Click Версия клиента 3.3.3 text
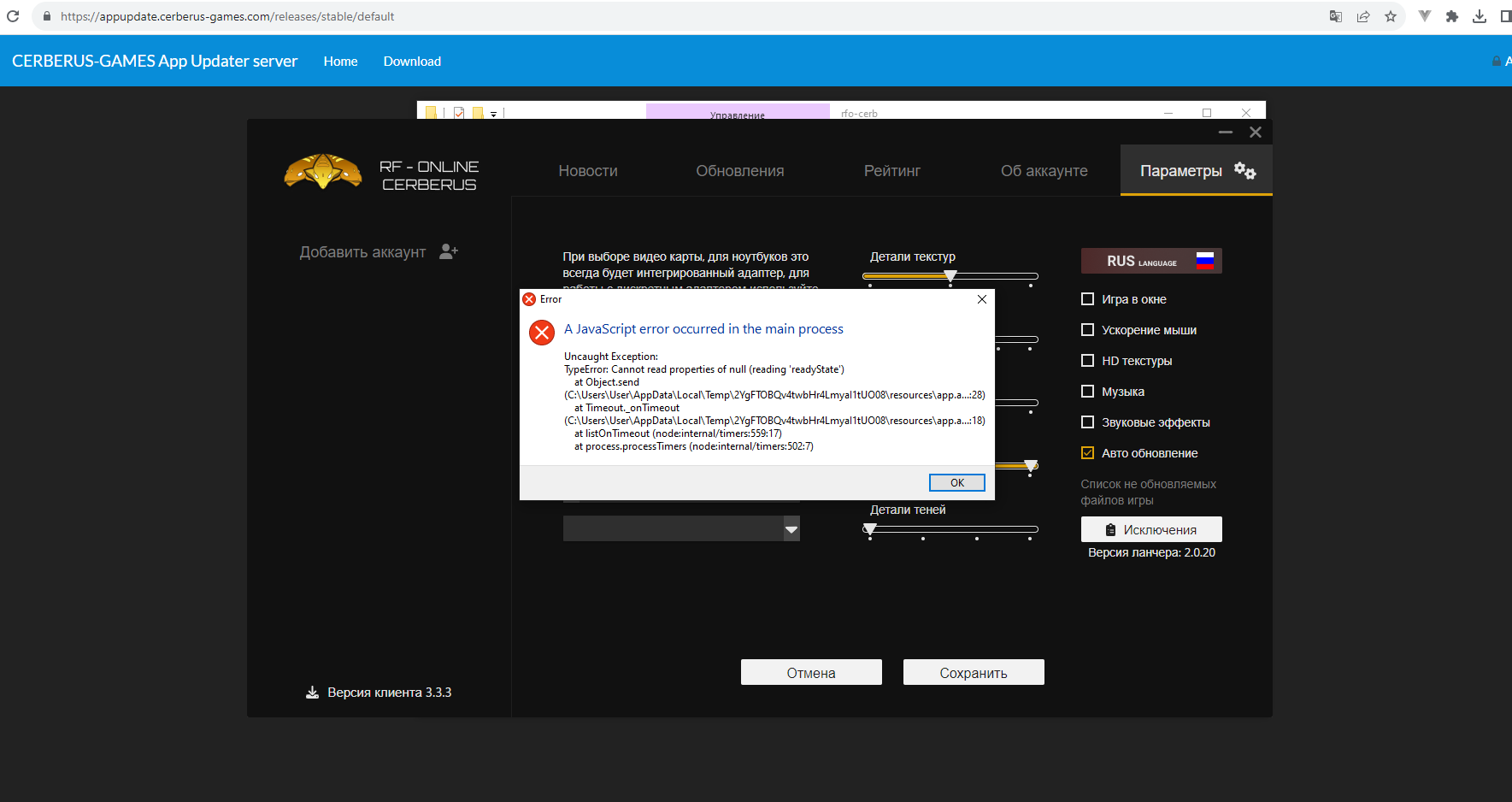This screenshot has height=802, width=1512. click(x=390, y=693)
